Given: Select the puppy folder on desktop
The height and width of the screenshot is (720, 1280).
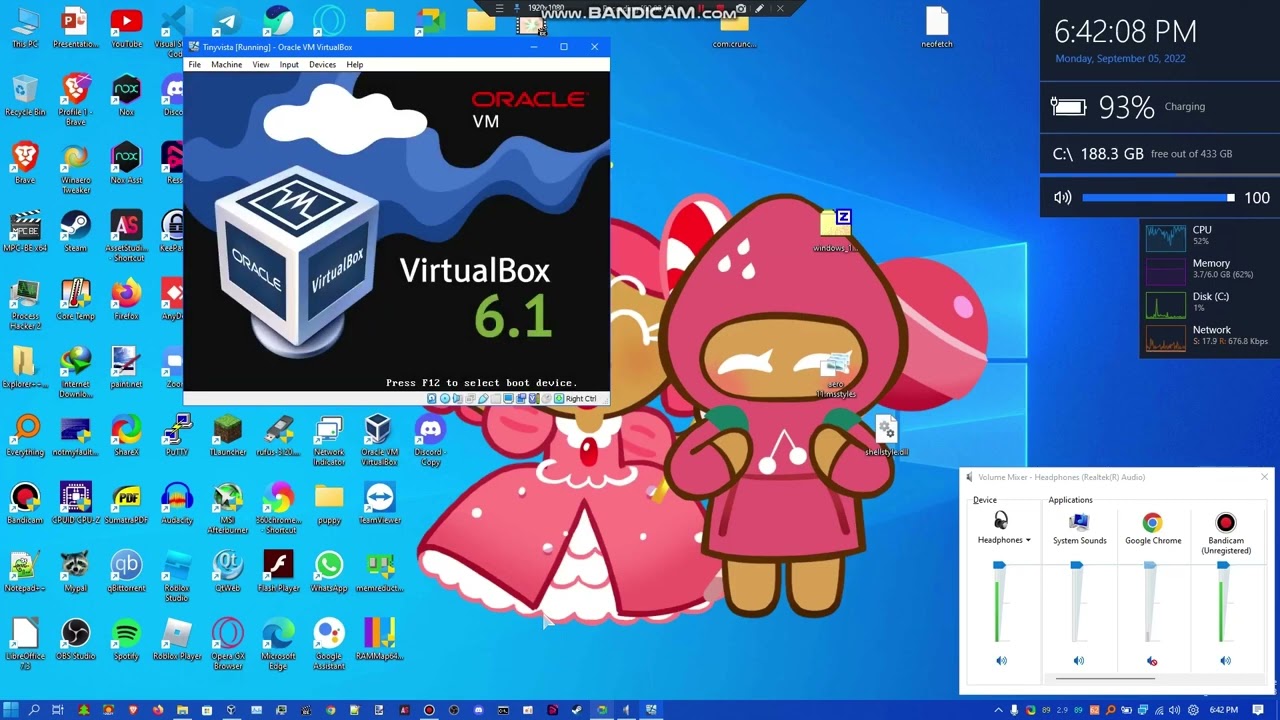Looking at the screenshot, I should coord(328,502).
